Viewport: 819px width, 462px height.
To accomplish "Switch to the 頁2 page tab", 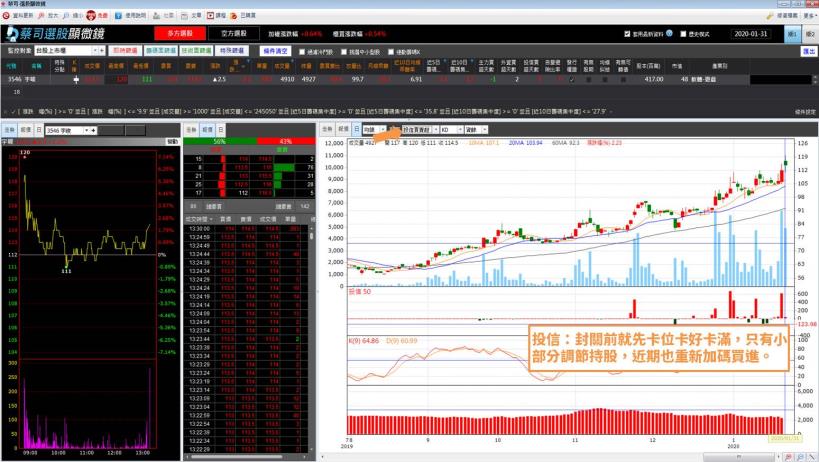I will coord(810,34).
